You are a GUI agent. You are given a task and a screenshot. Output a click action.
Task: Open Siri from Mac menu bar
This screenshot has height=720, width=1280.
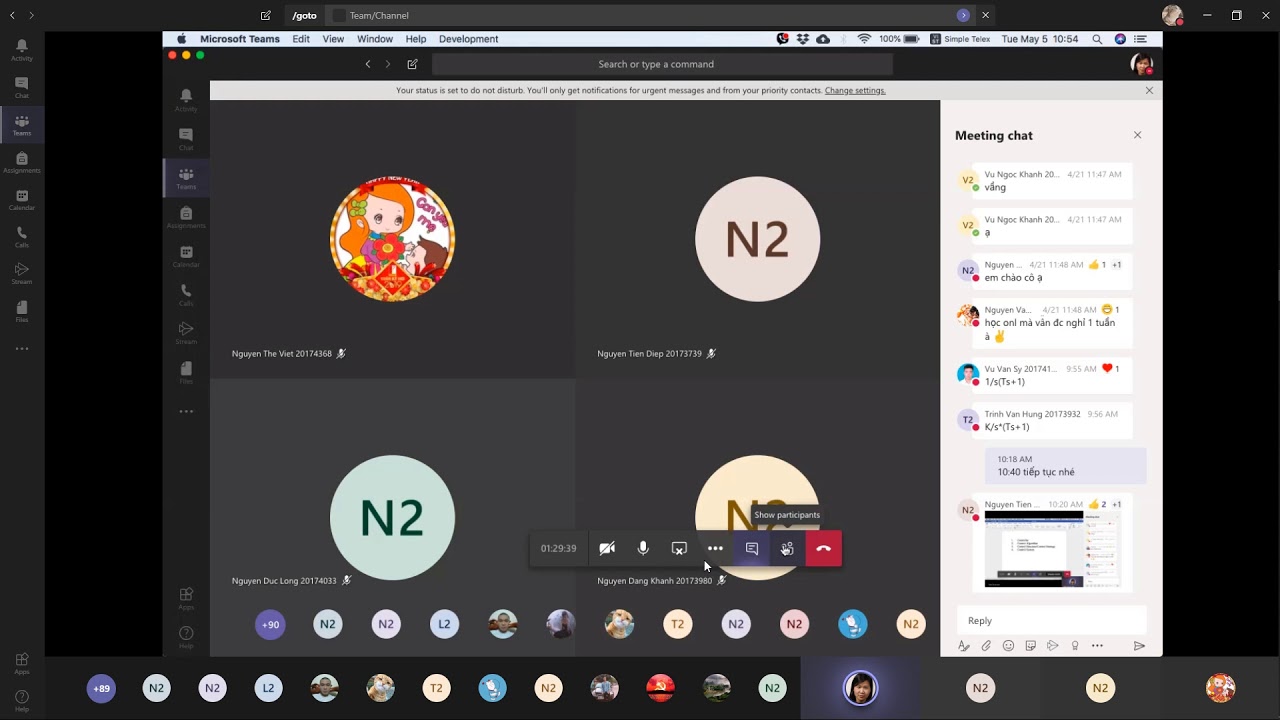(1120, 39)
